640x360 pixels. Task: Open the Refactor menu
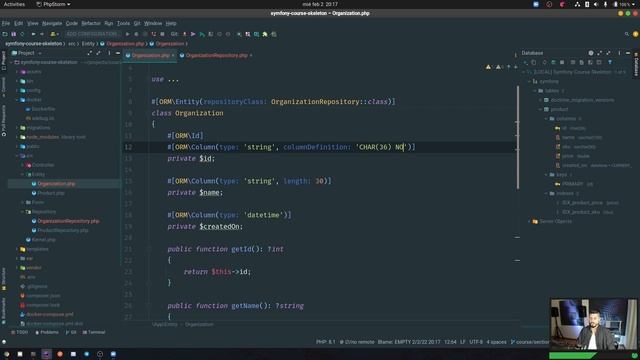91,23
